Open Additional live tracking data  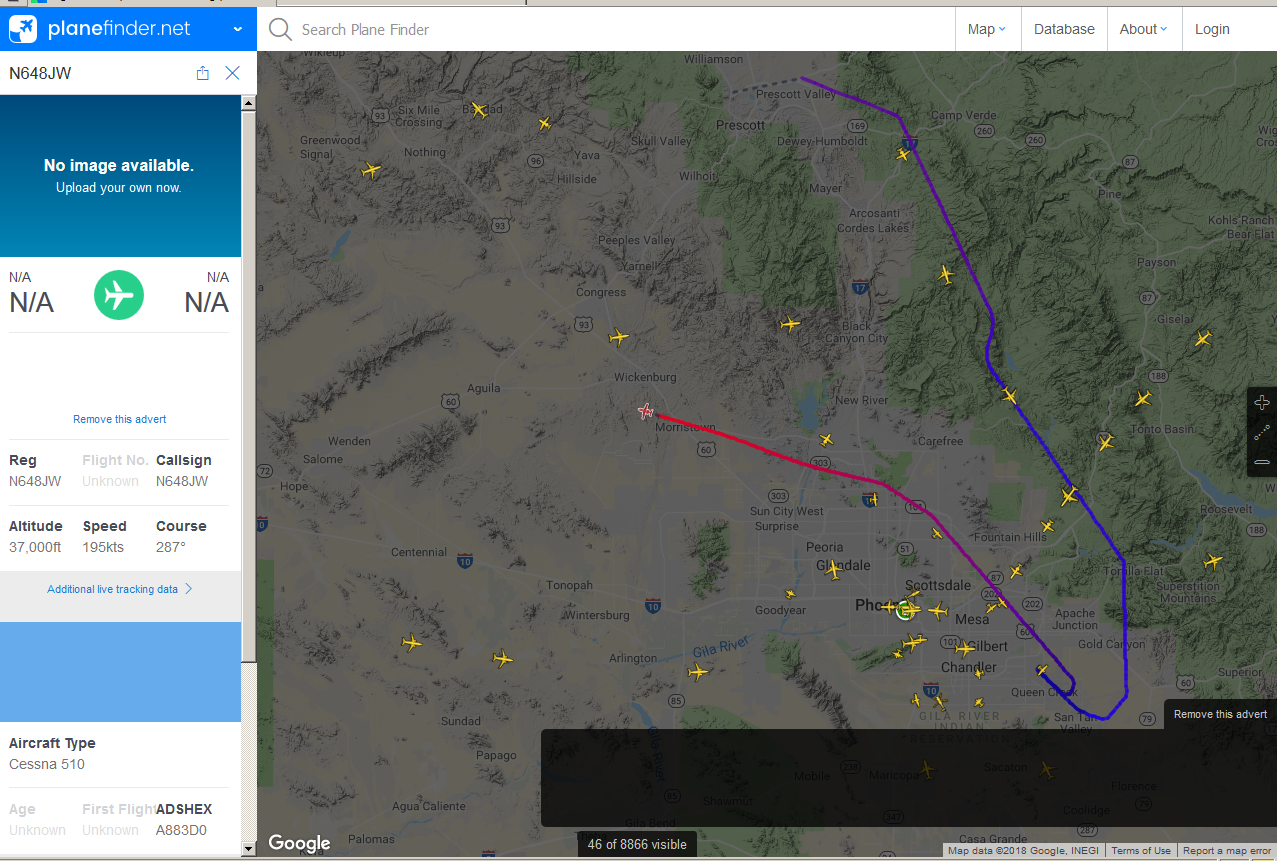click(120, 589)
